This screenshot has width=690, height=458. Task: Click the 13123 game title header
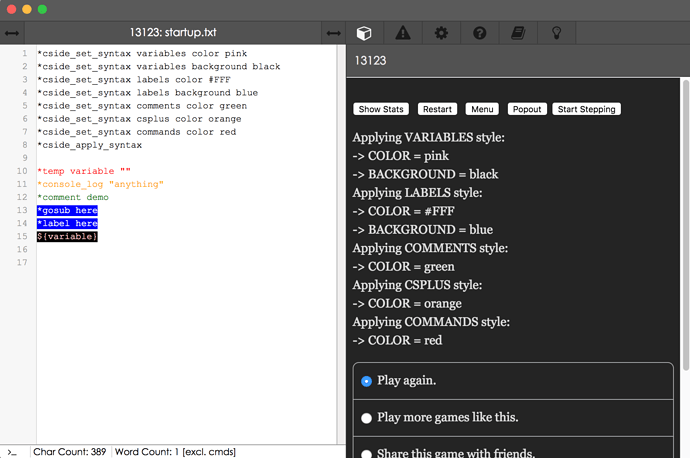370,61
